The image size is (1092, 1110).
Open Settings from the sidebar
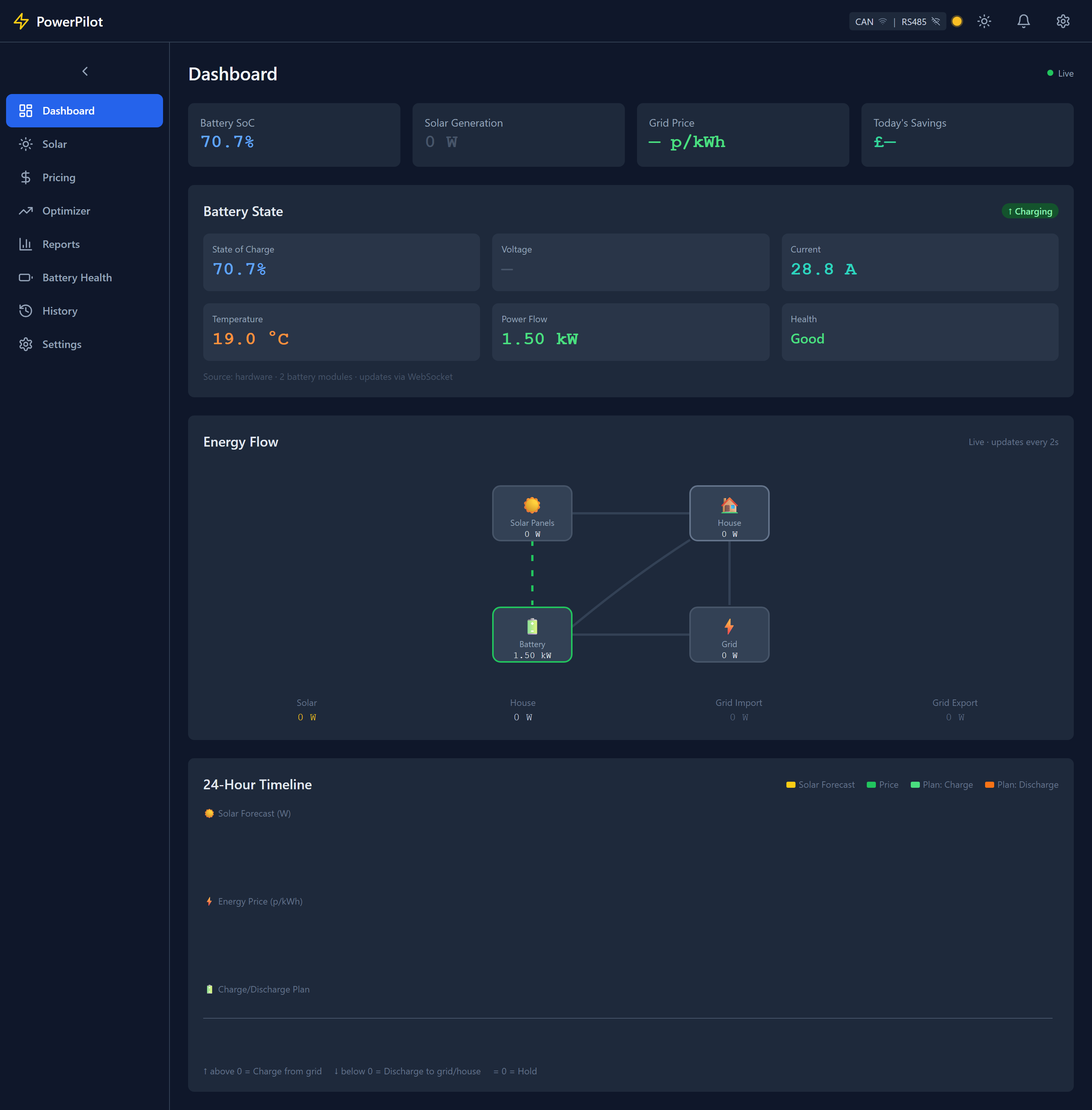[84, 344]
